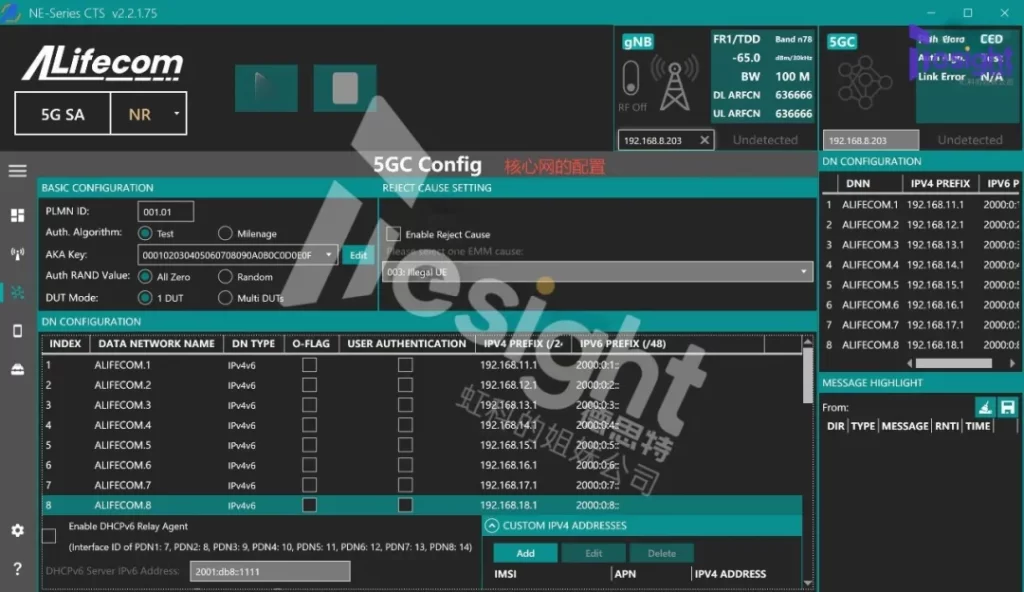Clear the gNB IP address with X
Viewport: 1024px width, 592px height.
coord(704,140)
